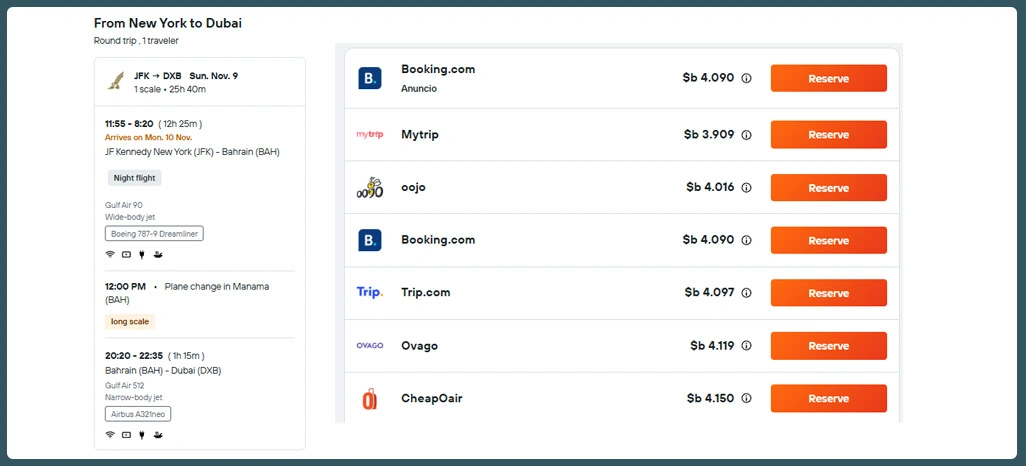This screenshot has height=466, width=1026.
Task: Open price info icon for Trip.com
Action: (x=746, y=293)
